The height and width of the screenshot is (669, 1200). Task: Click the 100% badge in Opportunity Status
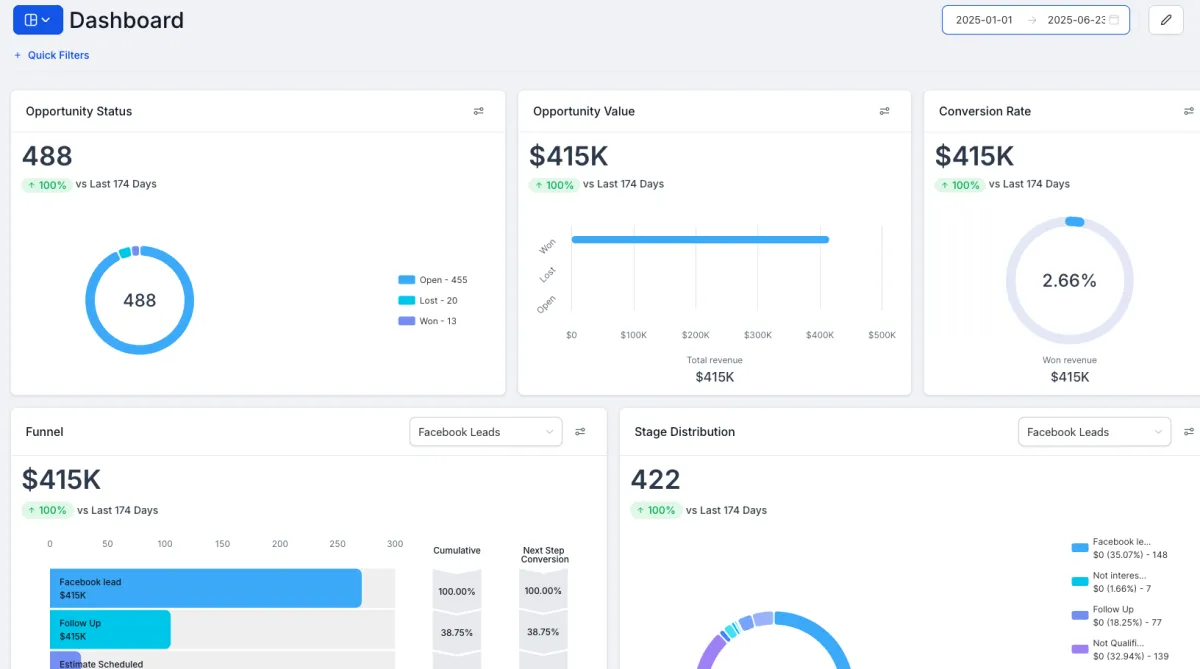pyautogui.click(x=47, y=185)
